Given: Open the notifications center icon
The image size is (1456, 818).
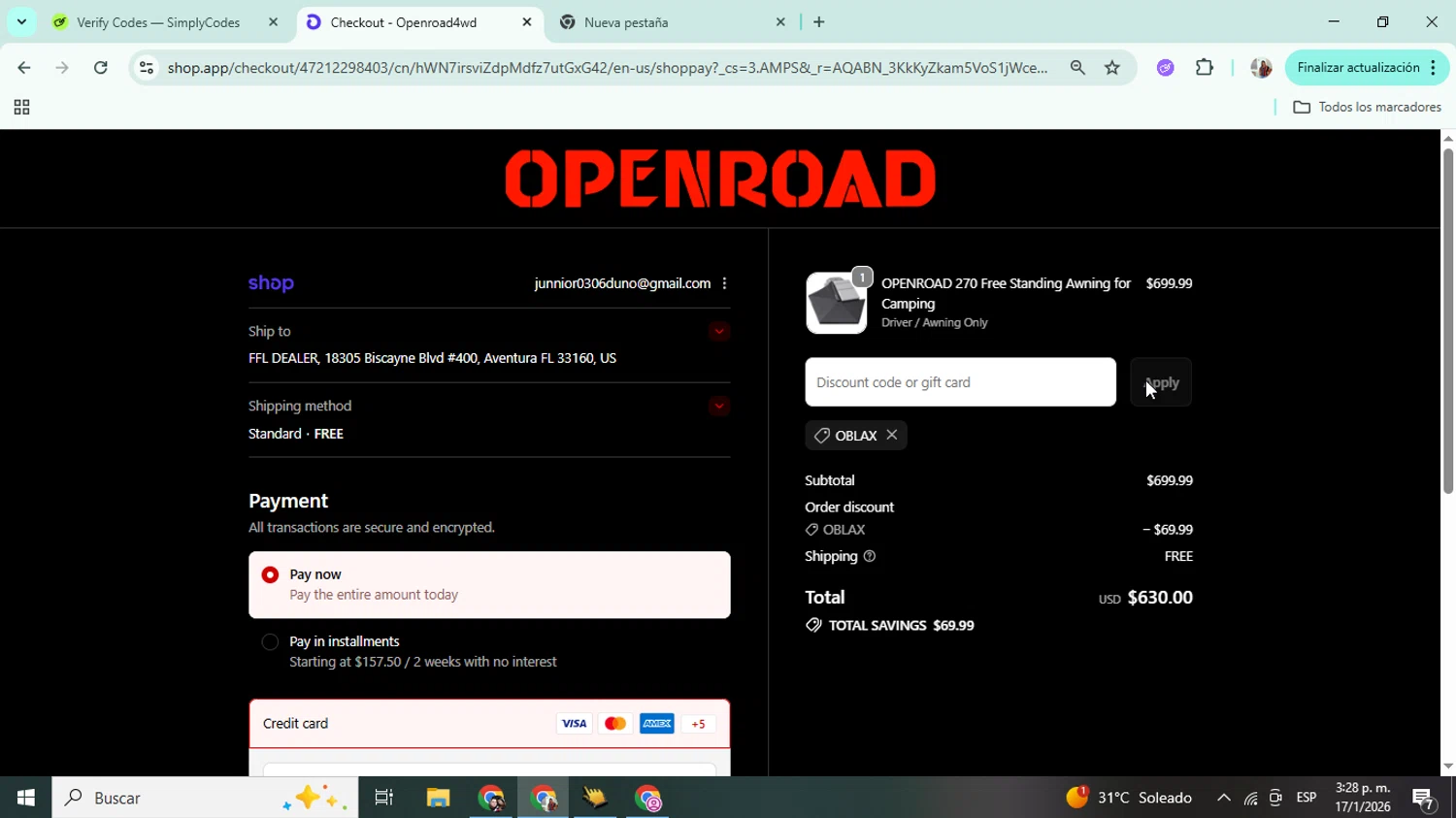Looking at the screenshot, I should click(x=1424, y=799).
